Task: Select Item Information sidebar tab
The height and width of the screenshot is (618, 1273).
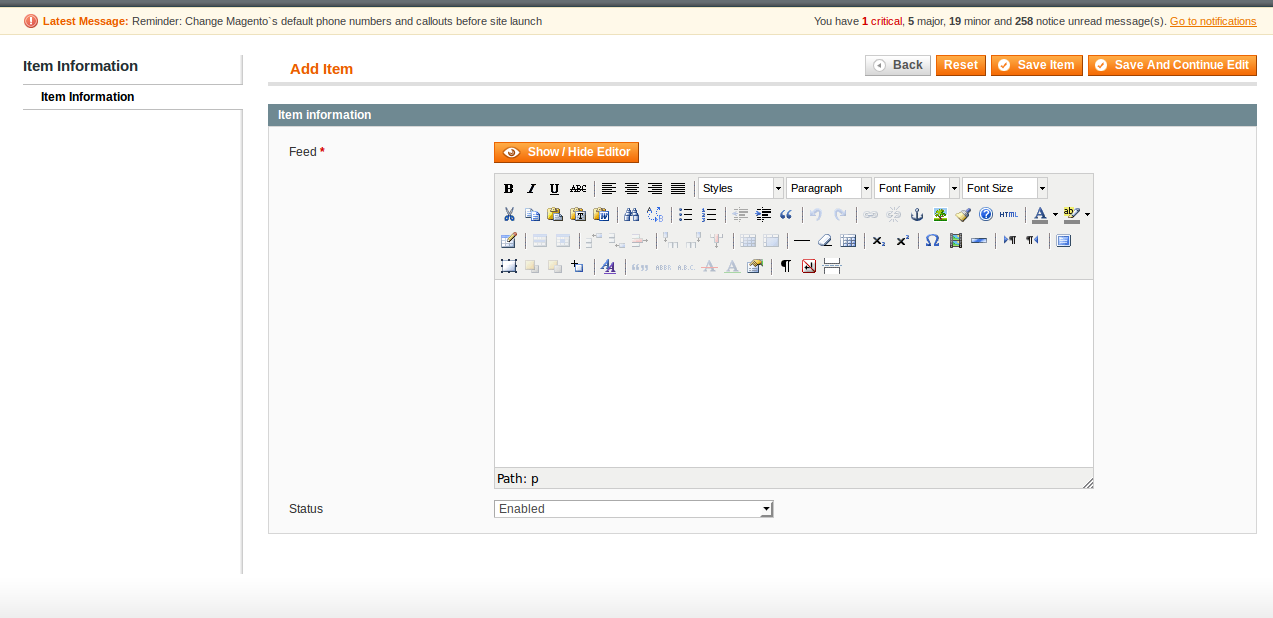Action: click(132, 97)
